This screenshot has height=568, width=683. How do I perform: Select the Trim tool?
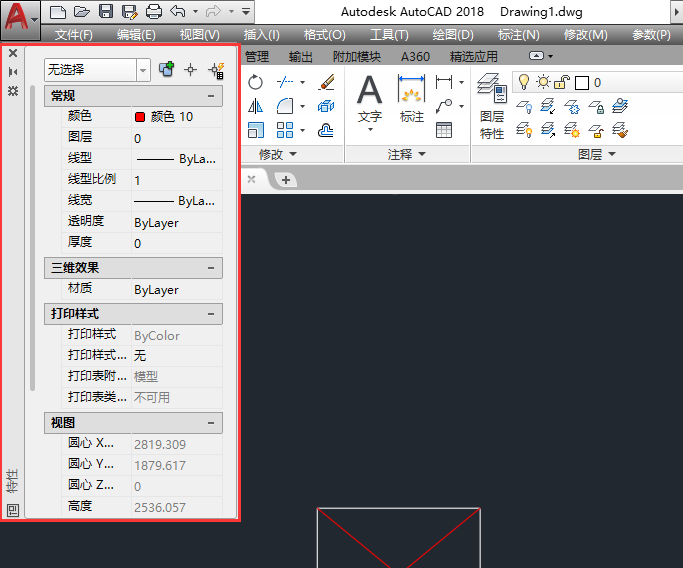click(x=285, y=82)
